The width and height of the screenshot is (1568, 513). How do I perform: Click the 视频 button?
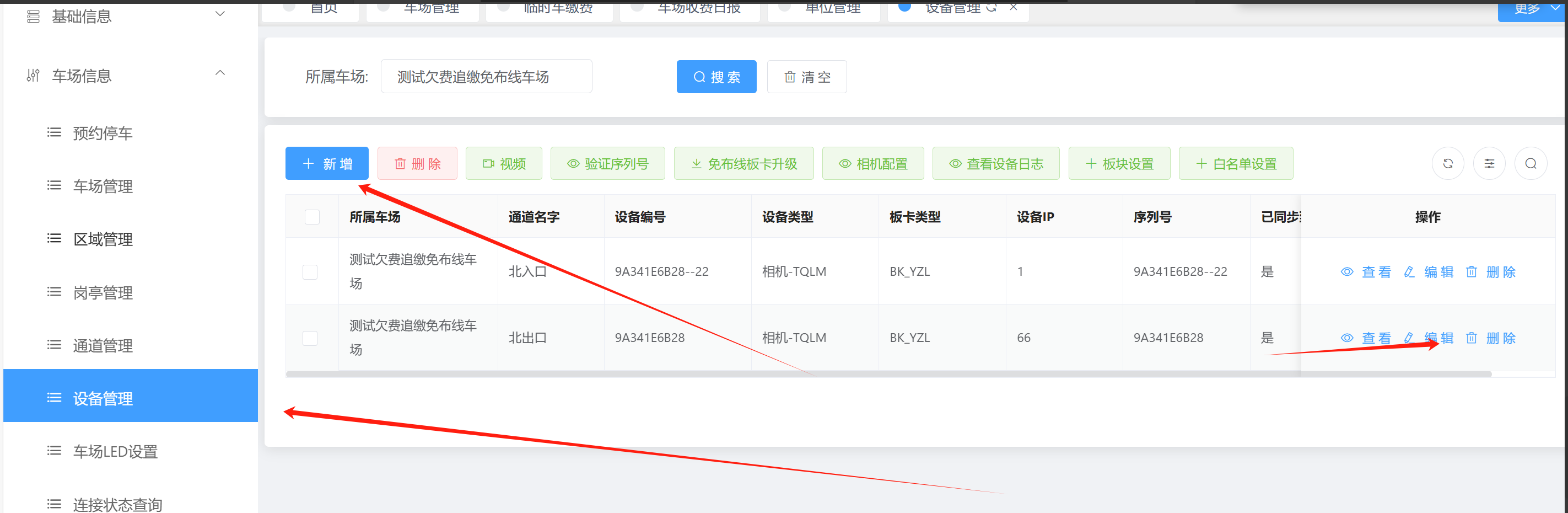[x=504, y=163]
